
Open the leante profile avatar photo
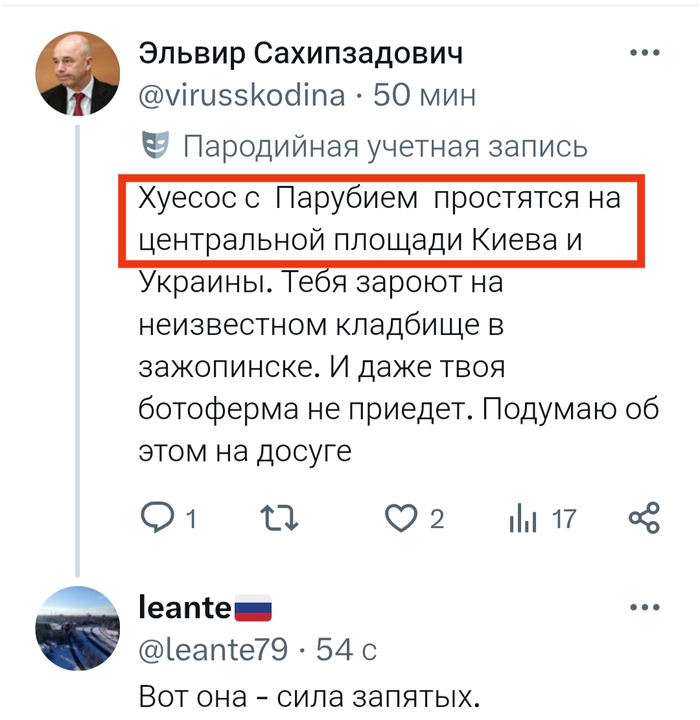(78, 628)
